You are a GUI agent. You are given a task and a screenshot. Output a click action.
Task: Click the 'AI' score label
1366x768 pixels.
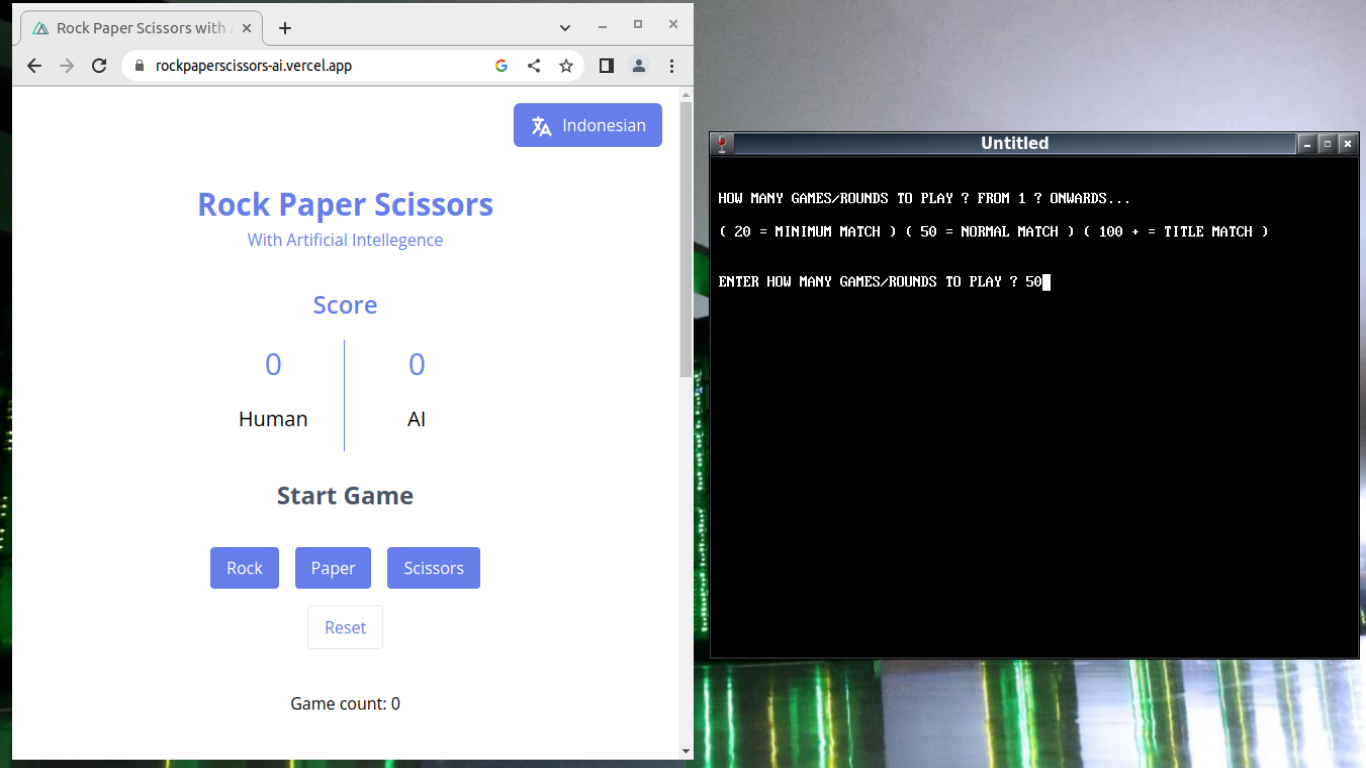tap(417, 419)
